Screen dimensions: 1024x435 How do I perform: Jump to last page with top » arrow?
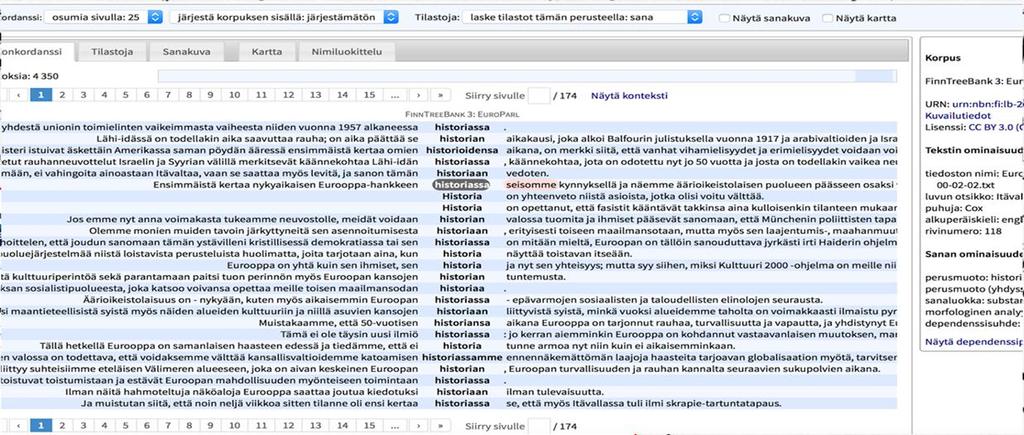click(441, 95)
